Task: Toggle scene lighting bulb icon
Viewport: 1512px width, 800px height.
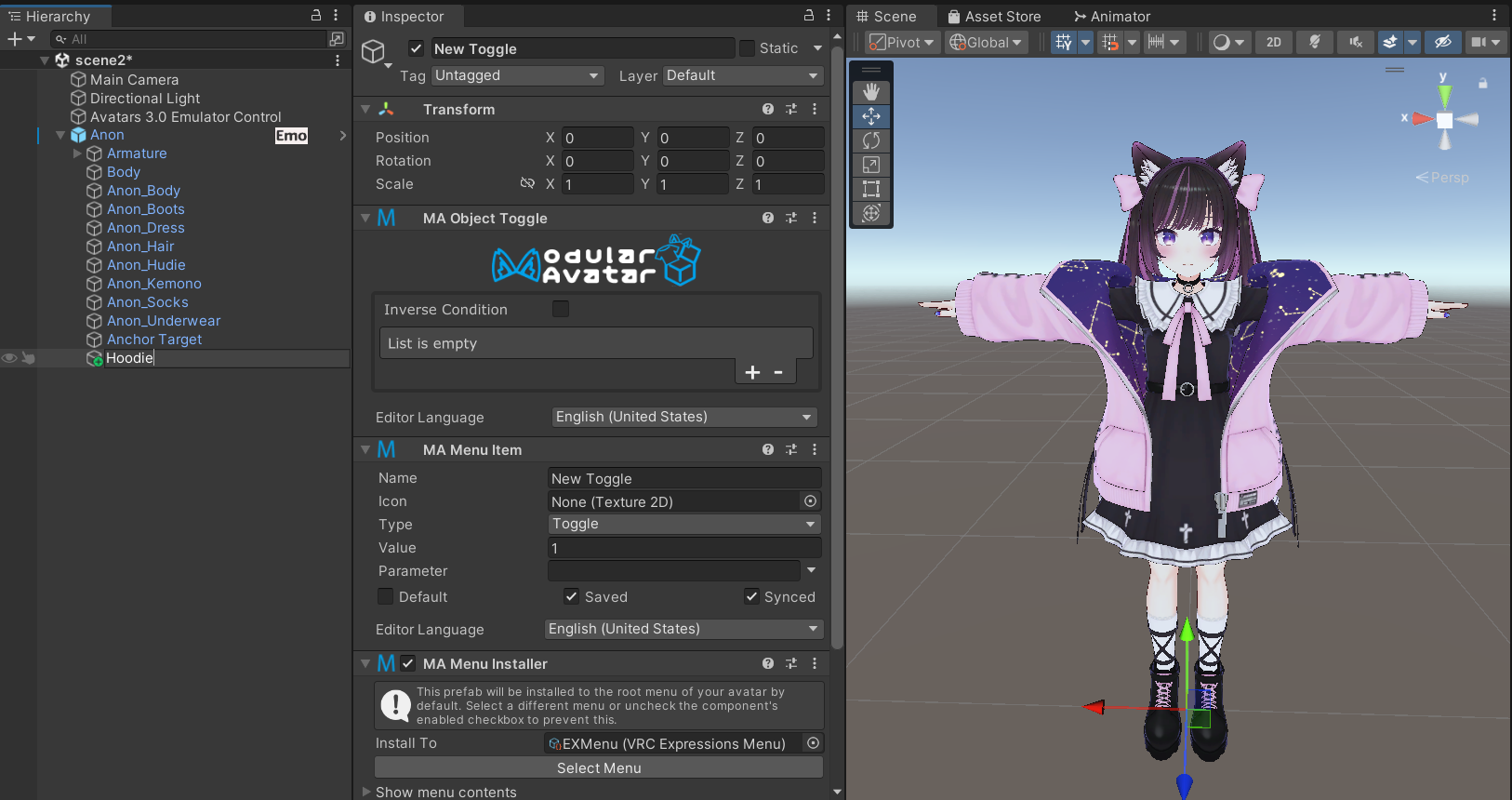Action: click(x=1315, y=42)
